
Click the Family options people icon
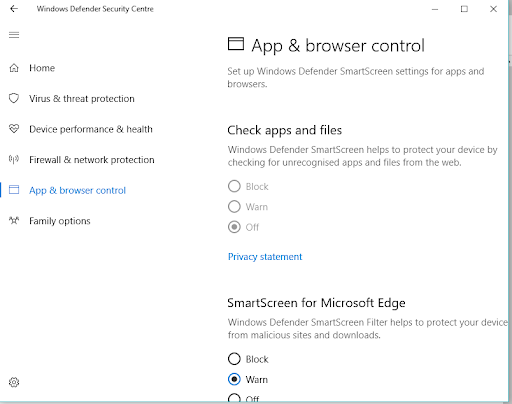(14, 220)
